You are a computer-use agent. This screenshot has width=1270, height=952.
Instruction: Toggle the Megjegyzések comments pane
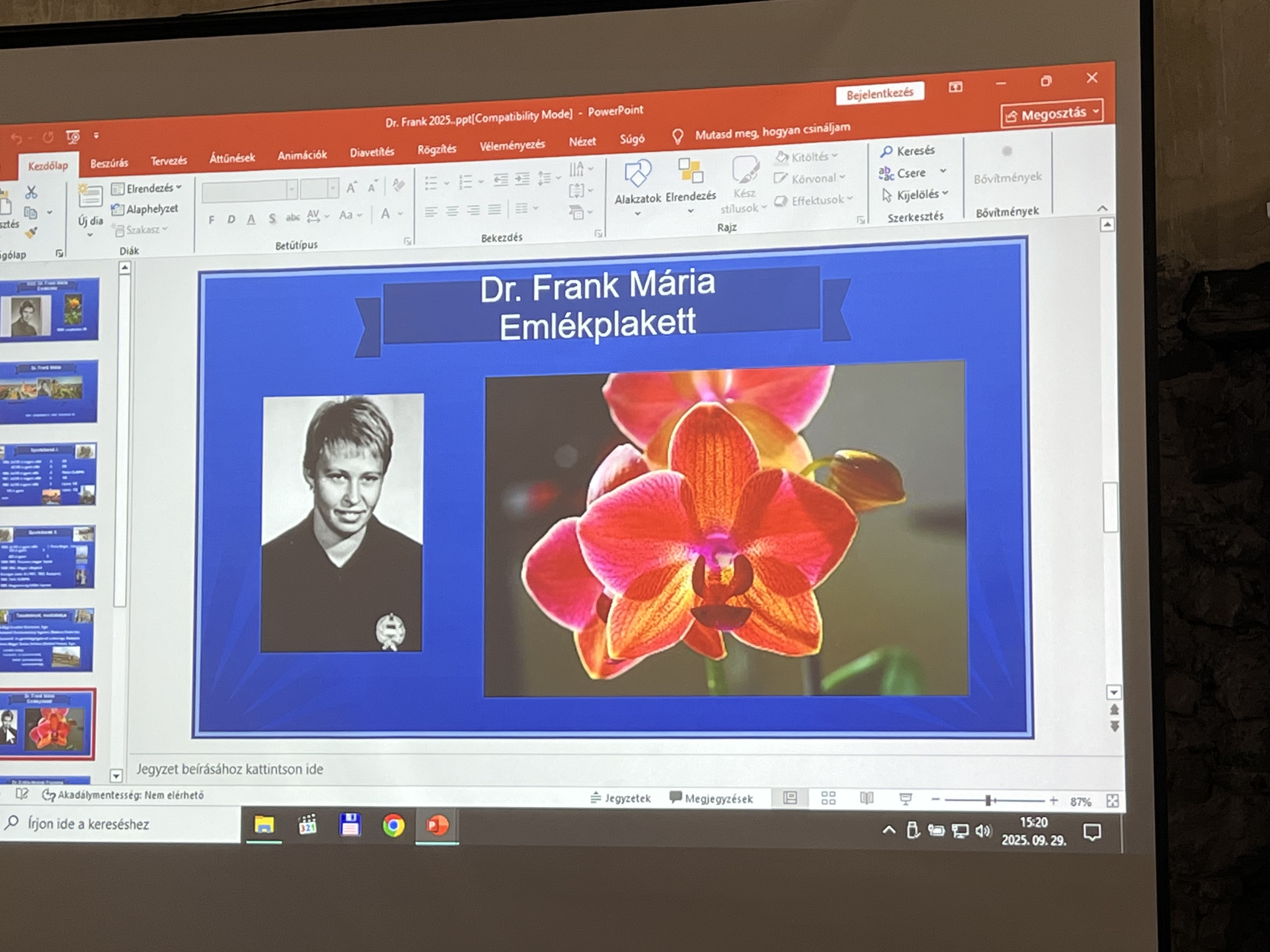[711, 799]
